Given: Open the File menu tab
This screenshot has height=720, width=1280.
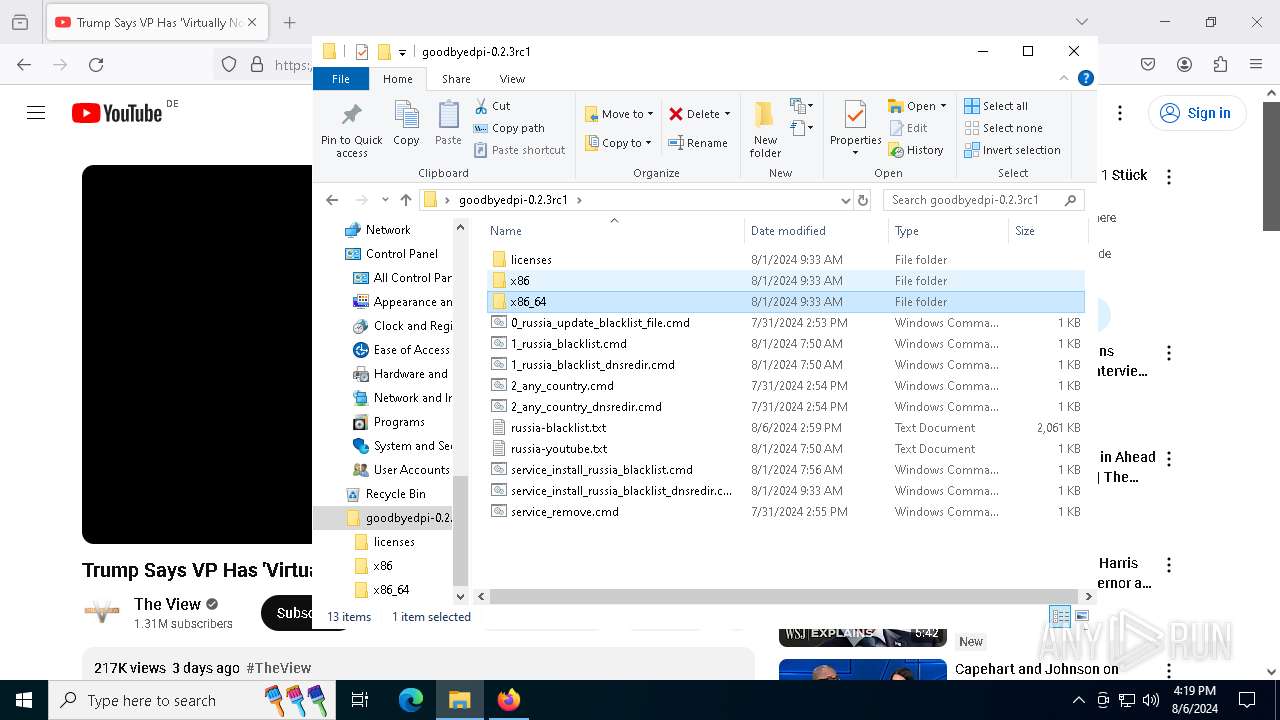Looking at the screenshot, I should (341, 79).
